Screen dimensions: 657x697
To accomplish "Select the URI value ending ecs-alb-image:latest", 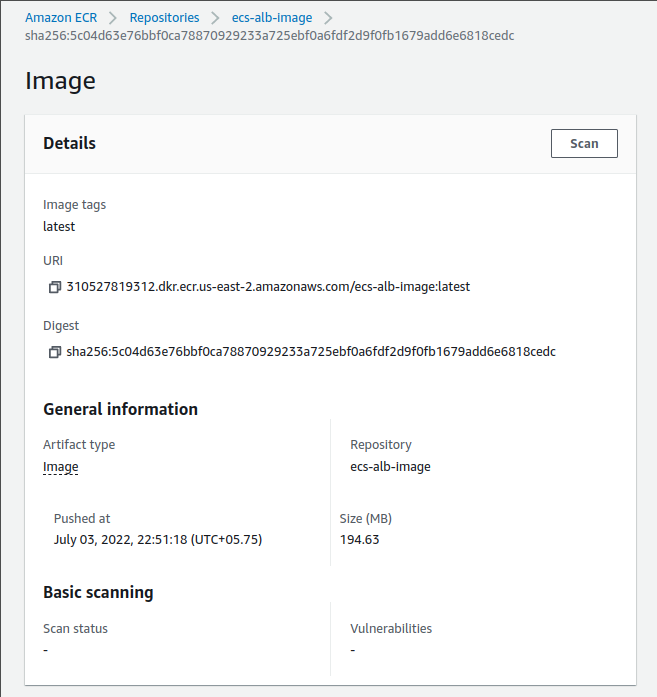I will point(268,287).
